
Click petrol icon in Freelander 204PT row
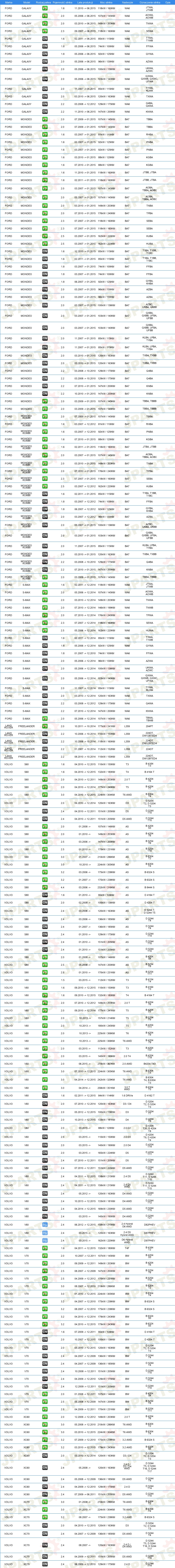pyautogui.click(x=45, y=726)
